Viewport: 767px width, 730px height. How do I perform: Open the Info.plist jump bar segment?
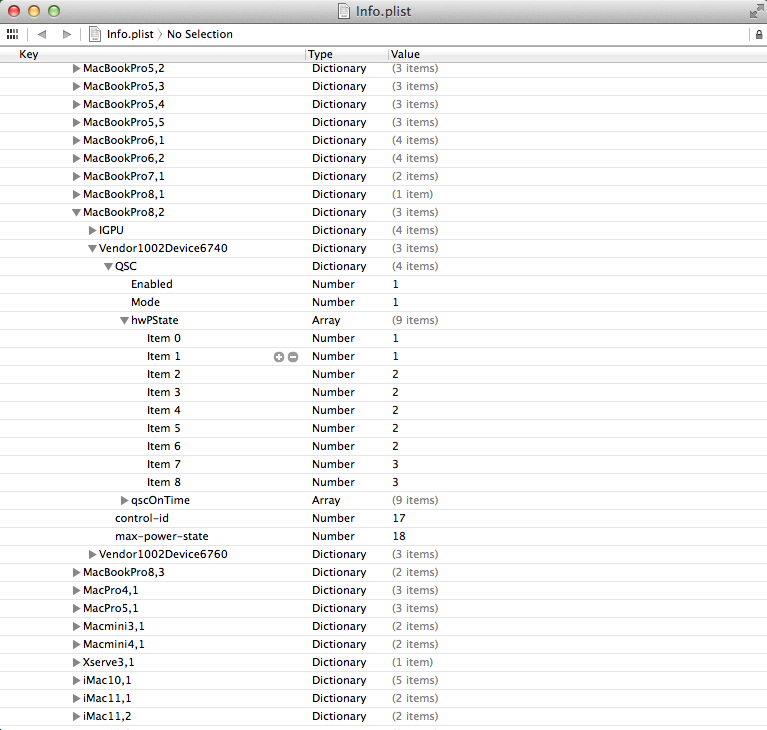coord(130,34)
